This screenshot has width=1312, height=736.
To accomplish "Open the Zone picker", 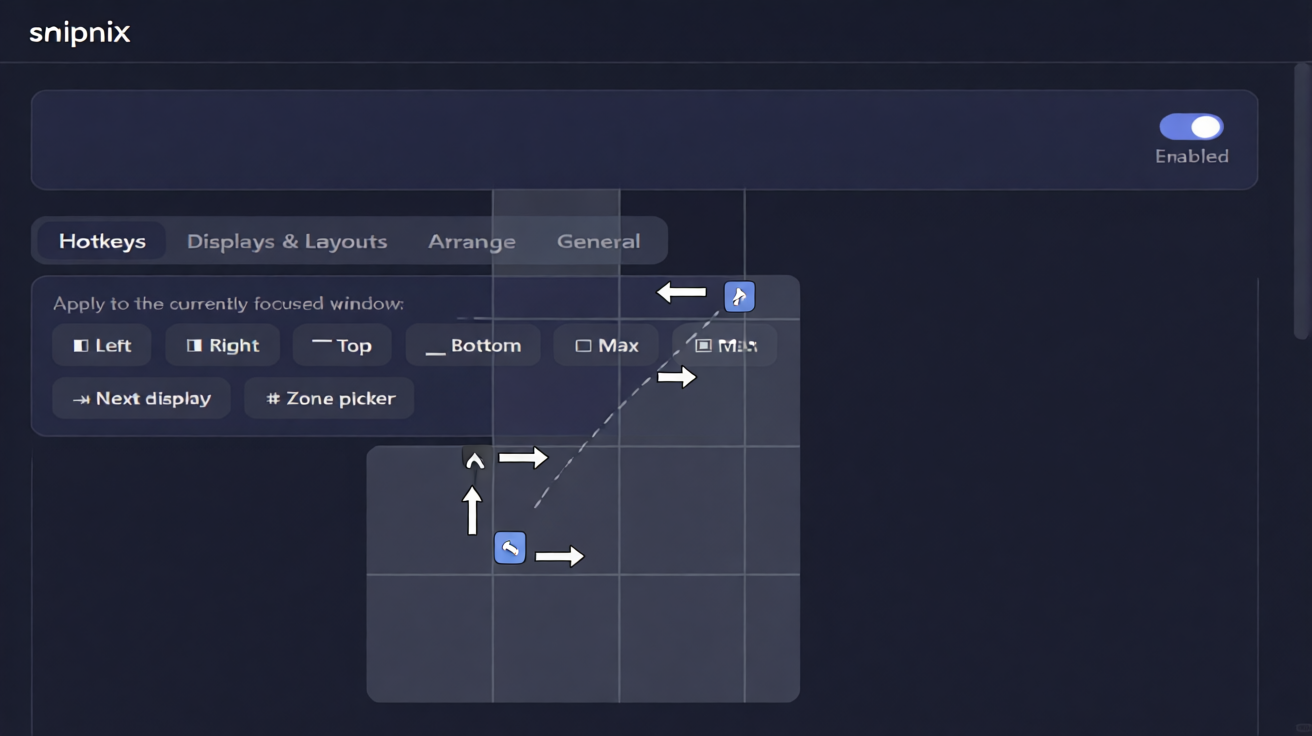I will (329, 398).
